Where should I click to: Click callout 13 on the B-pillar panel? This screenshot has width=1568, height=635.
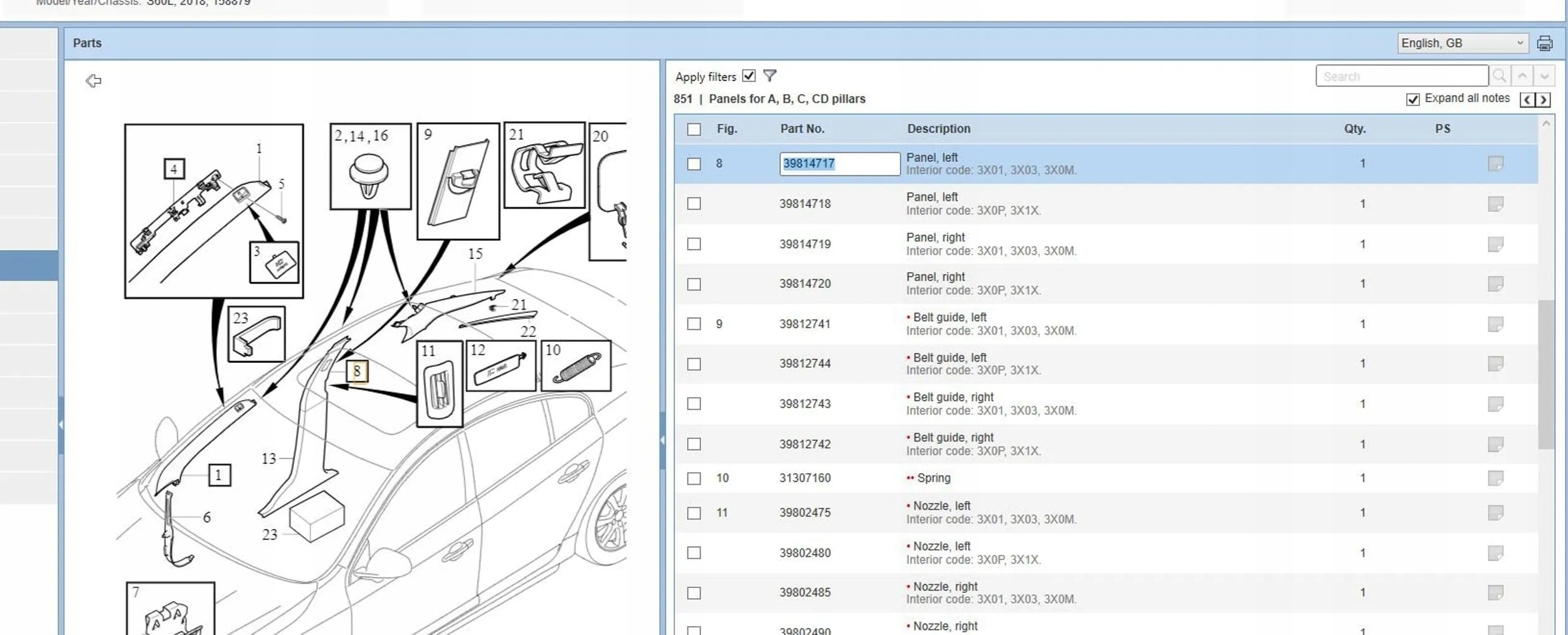click(x=268, y=459)
